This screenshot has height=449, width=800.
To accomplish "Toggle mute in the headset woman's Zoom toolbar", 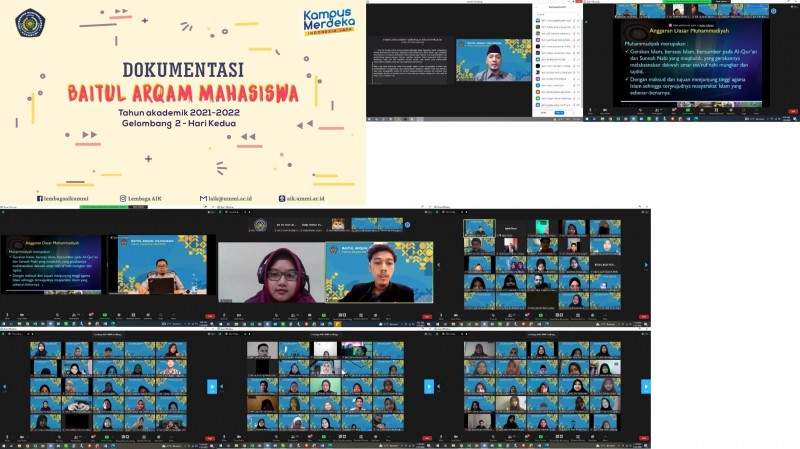I will click(x=224, y=316).
